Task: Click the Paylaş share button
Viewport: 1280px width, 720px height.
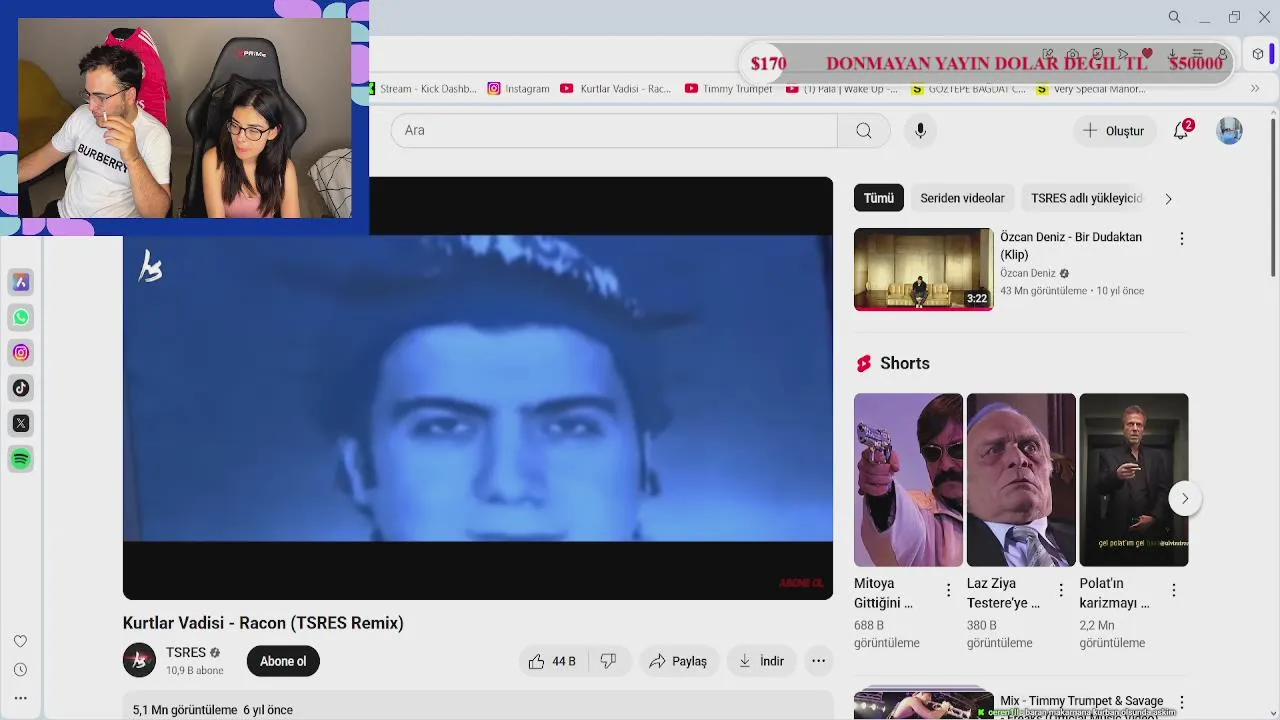Action: coord(678,661)
